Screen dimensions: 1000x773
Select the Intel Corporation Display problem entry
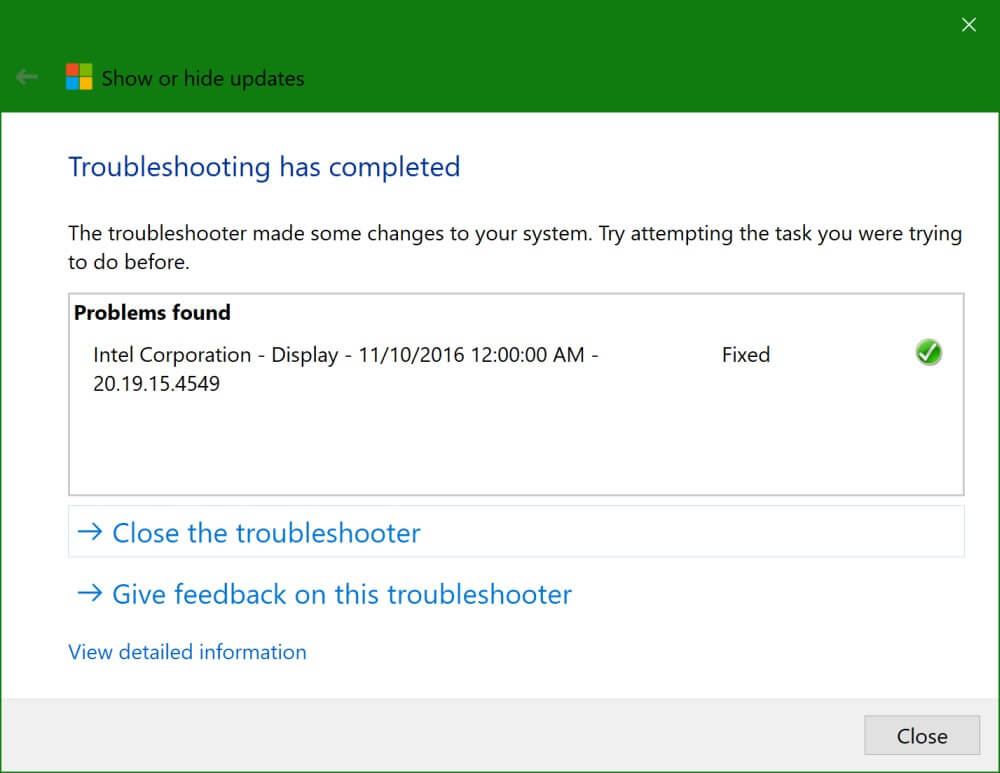click(x=517, y=369)
